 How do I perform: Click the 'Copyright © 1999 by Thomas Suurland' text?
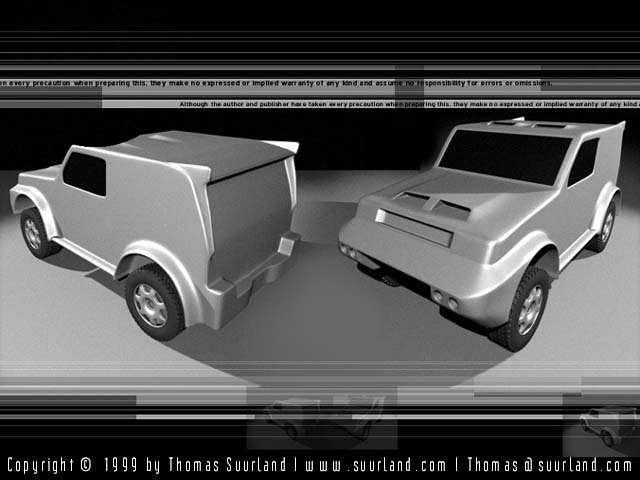coord(147,465)
